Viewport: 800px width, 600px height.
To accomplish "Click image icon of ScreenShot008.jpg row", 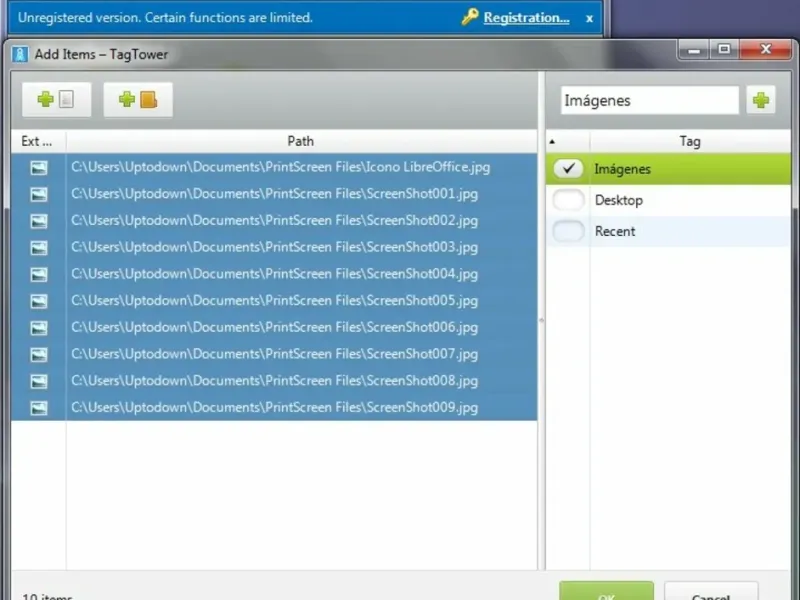I will point(39,381).
